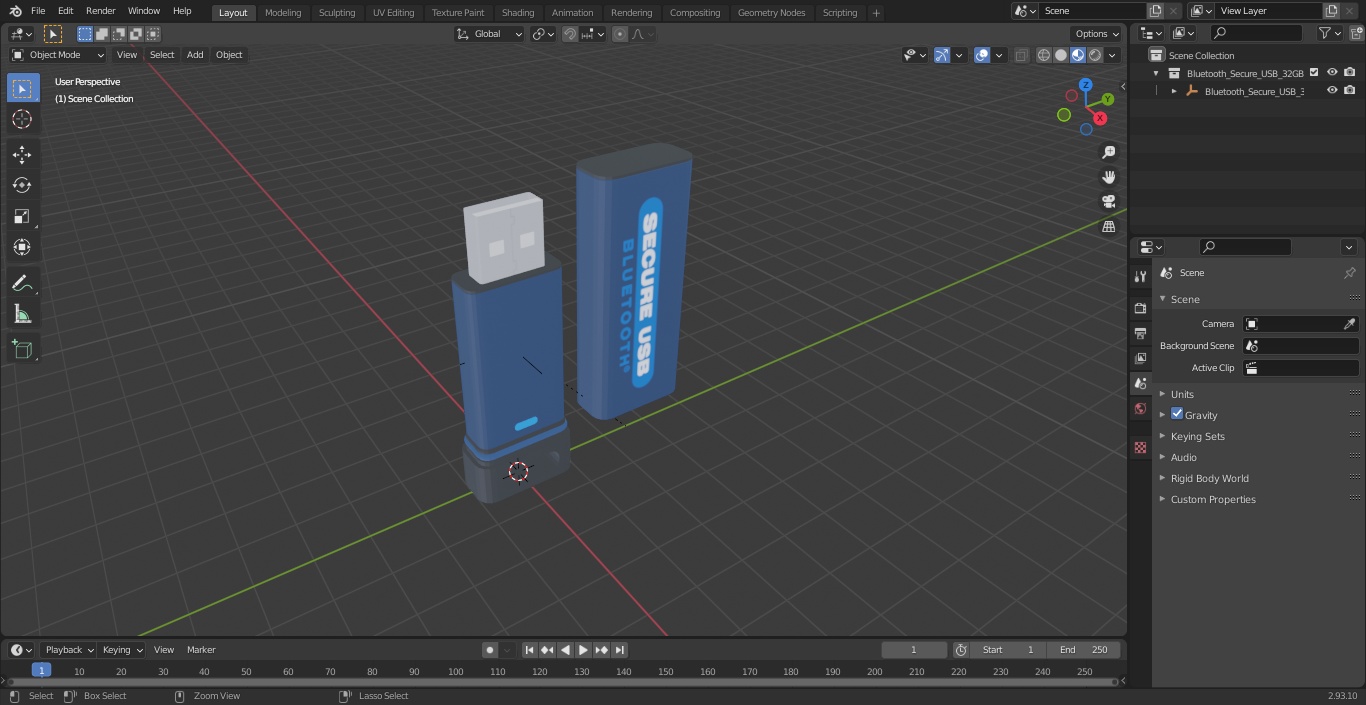Pick the Annotate tool
Image resolution: width=1366 pixels, height=705 pixels.
[22, 283]
